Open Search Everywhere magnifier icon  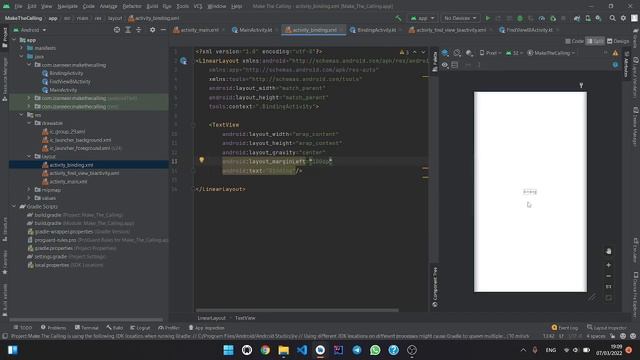tap(613, 18)
